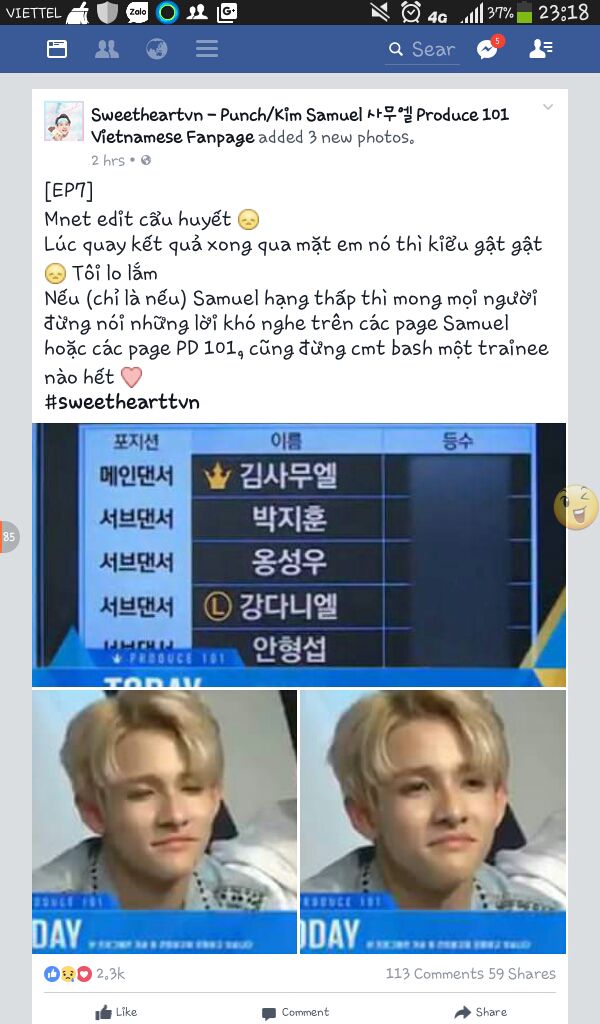Tap the winking emoji floating chat head
600x1024 pixels.
pyautogui.click(x=576, y=507)
